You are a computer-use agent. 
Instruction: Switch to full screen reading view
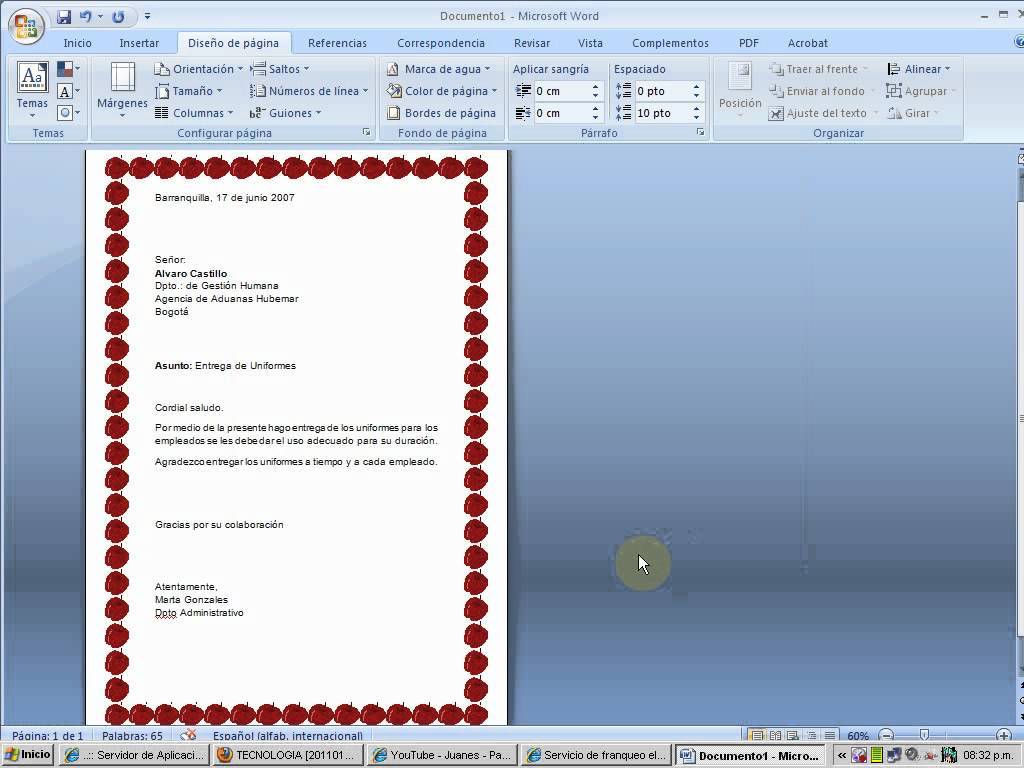coord(775,736)
